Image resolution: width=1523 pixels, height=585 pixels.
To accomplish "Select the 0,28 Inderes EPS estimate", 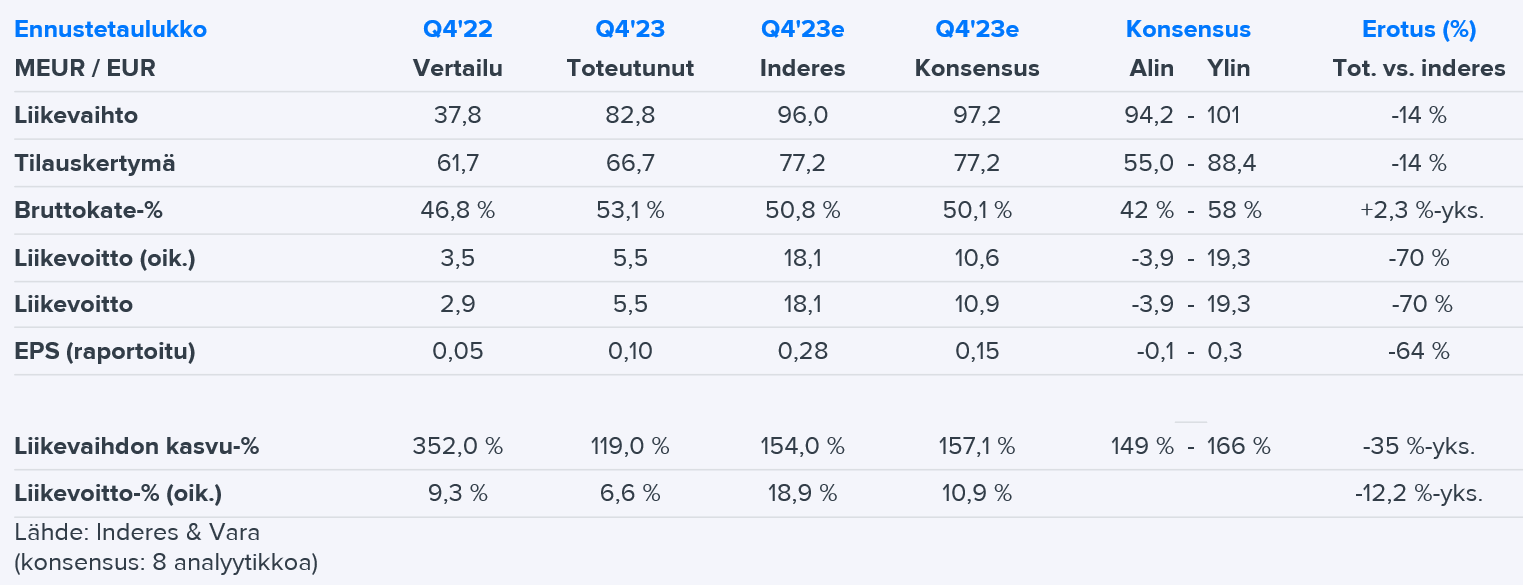I will pos(802,351).
